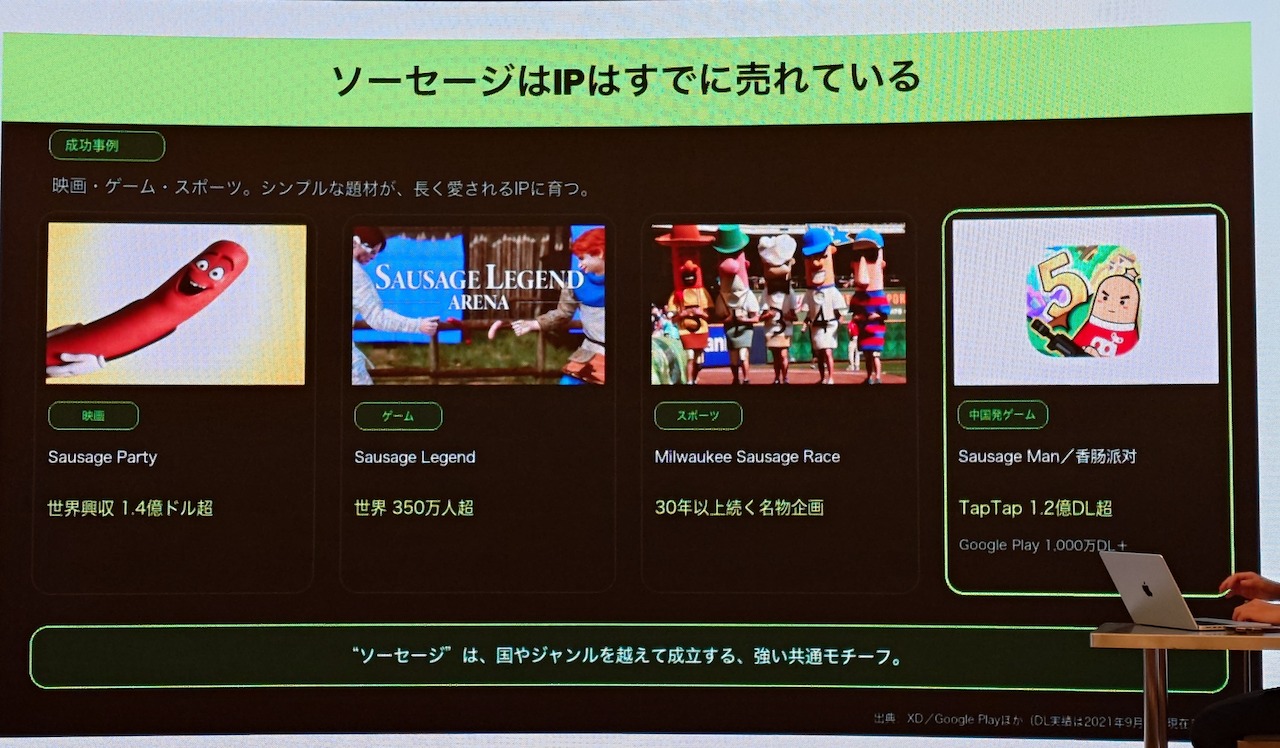Screen dimensions: 1280x748
Task: Click the "Milwaukee Sausage Race" title text
Action: (747, 457)
